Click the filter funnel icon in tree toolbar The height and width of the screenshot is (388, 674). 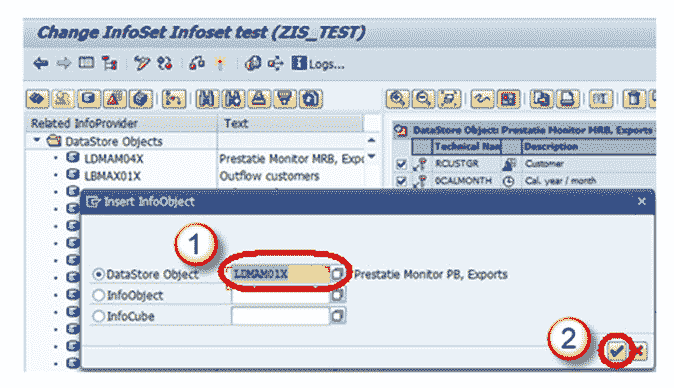tap(284, 99)
